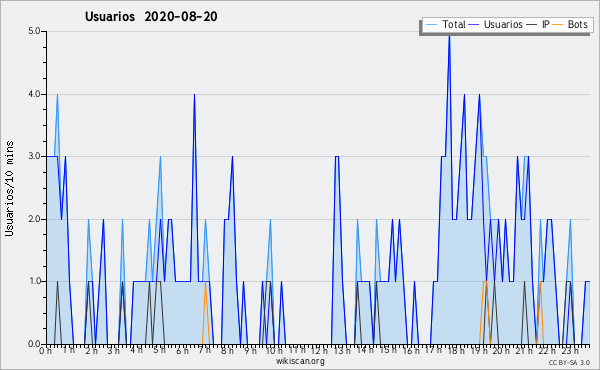This screenshot has height=370, width=600.
Task: Select the 'Total' legend entry
Action: click(446, 25)
